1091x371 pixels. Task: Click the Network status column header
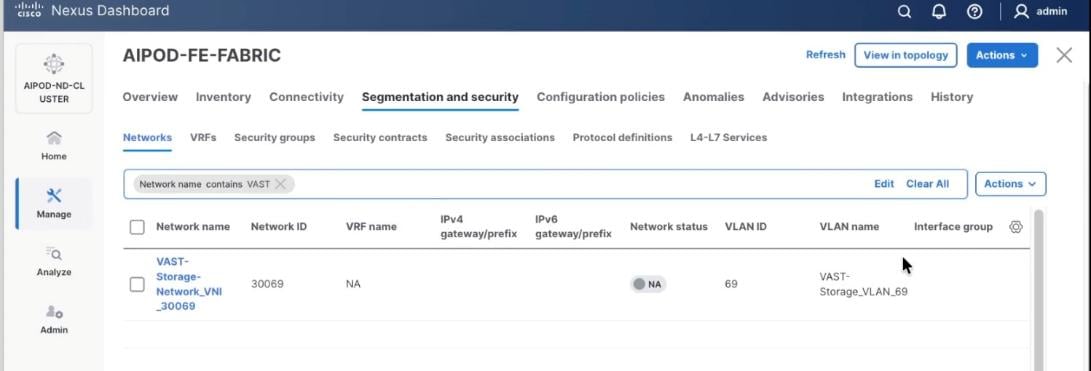pos(669,226)
